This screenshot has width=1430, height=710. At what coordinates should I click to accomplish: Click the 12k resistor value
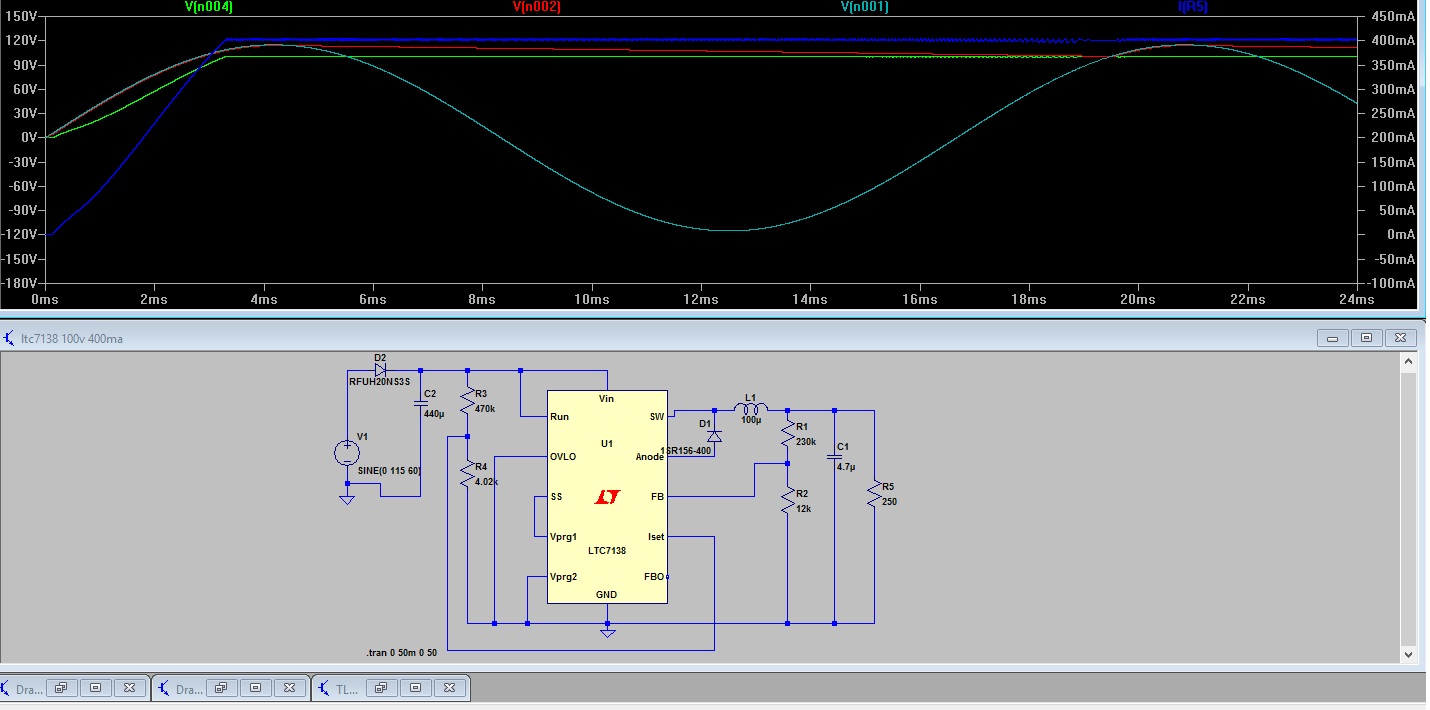(x=804, y=508)
